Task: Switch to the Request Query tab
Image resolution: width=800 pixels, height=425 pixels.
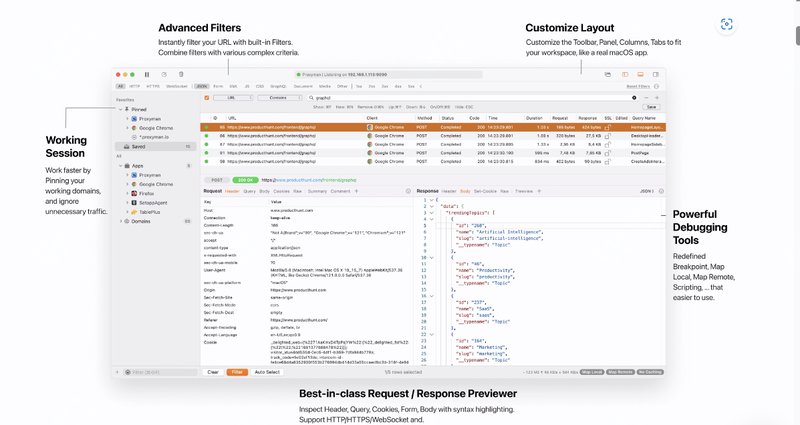Action: (248, 189)
